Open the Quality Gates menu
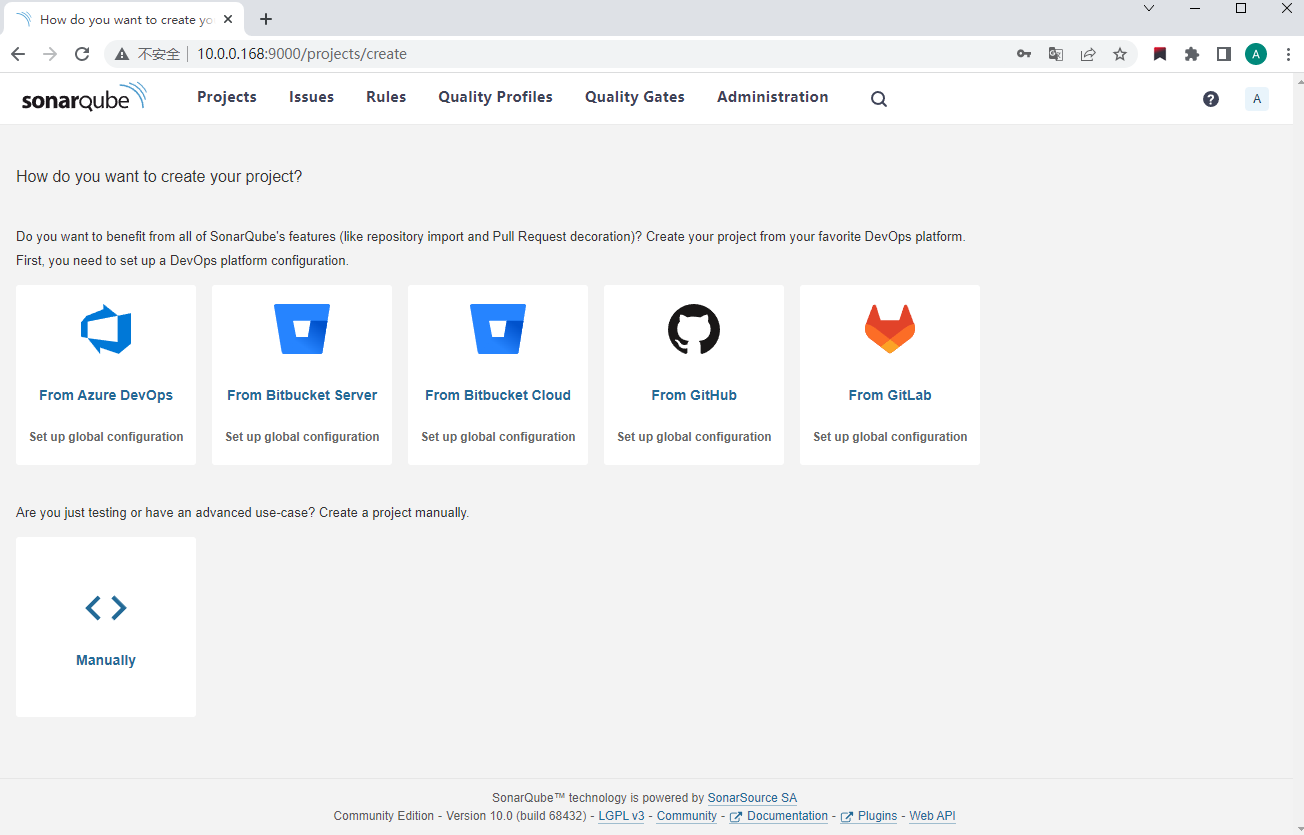 pos(635,97)
